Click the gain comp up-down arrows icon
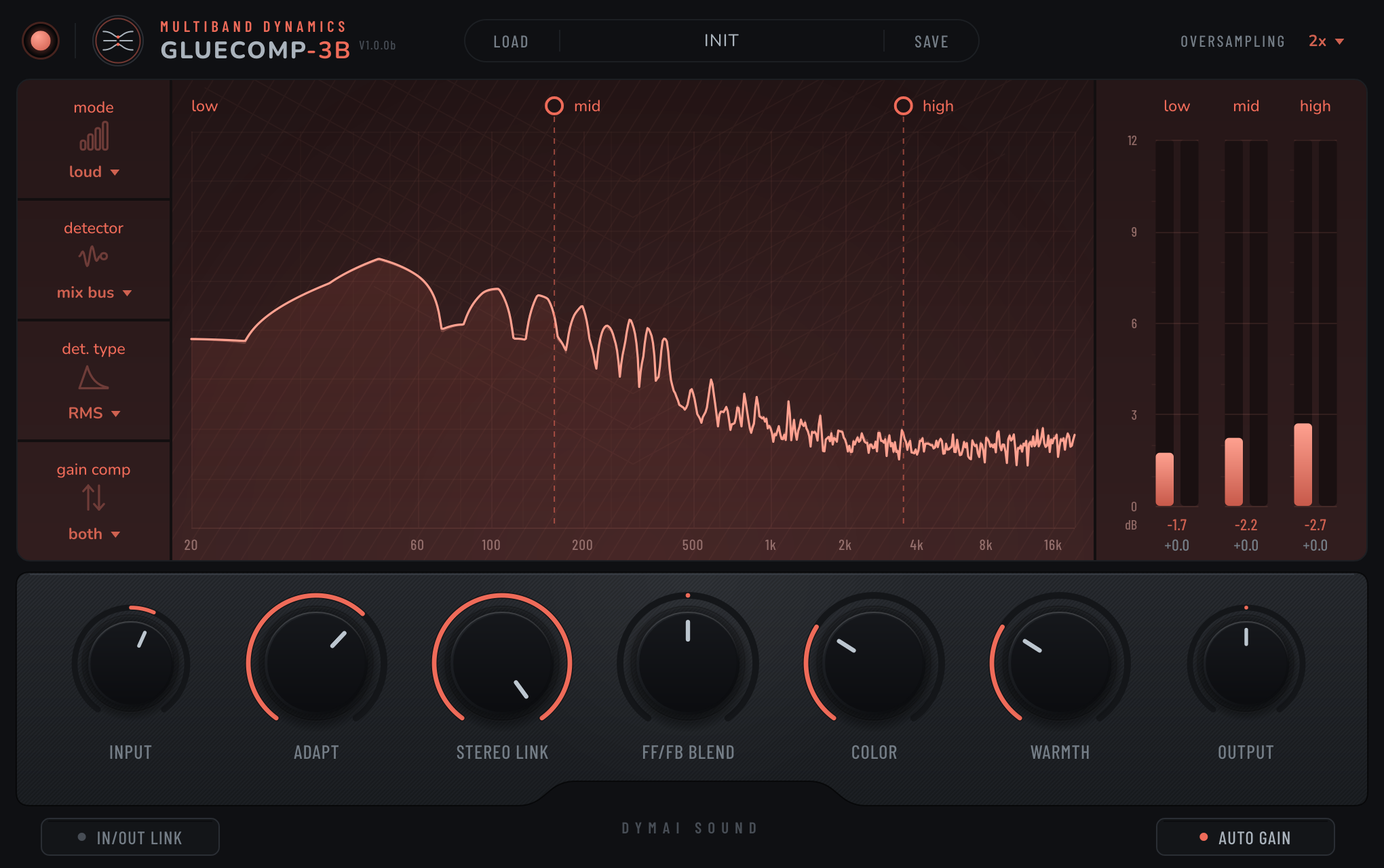 94,498
